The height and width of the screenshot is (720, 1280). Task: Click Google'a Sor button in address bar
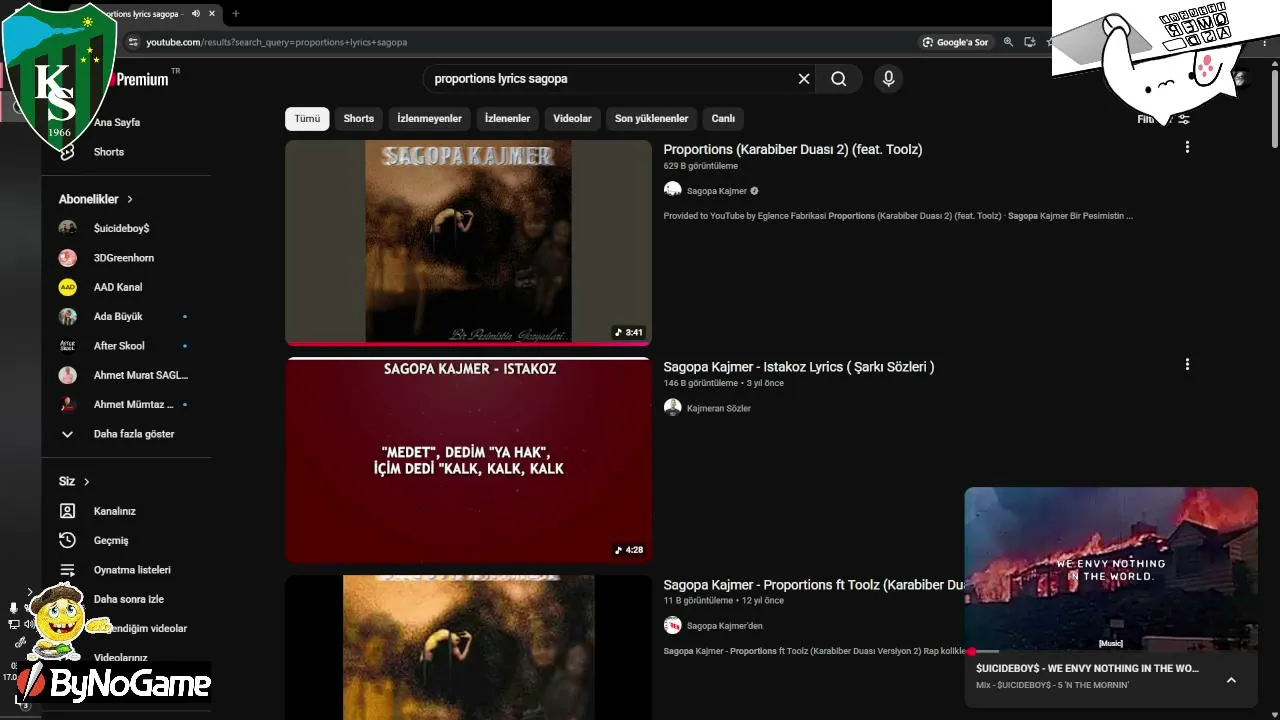point(956,42)
